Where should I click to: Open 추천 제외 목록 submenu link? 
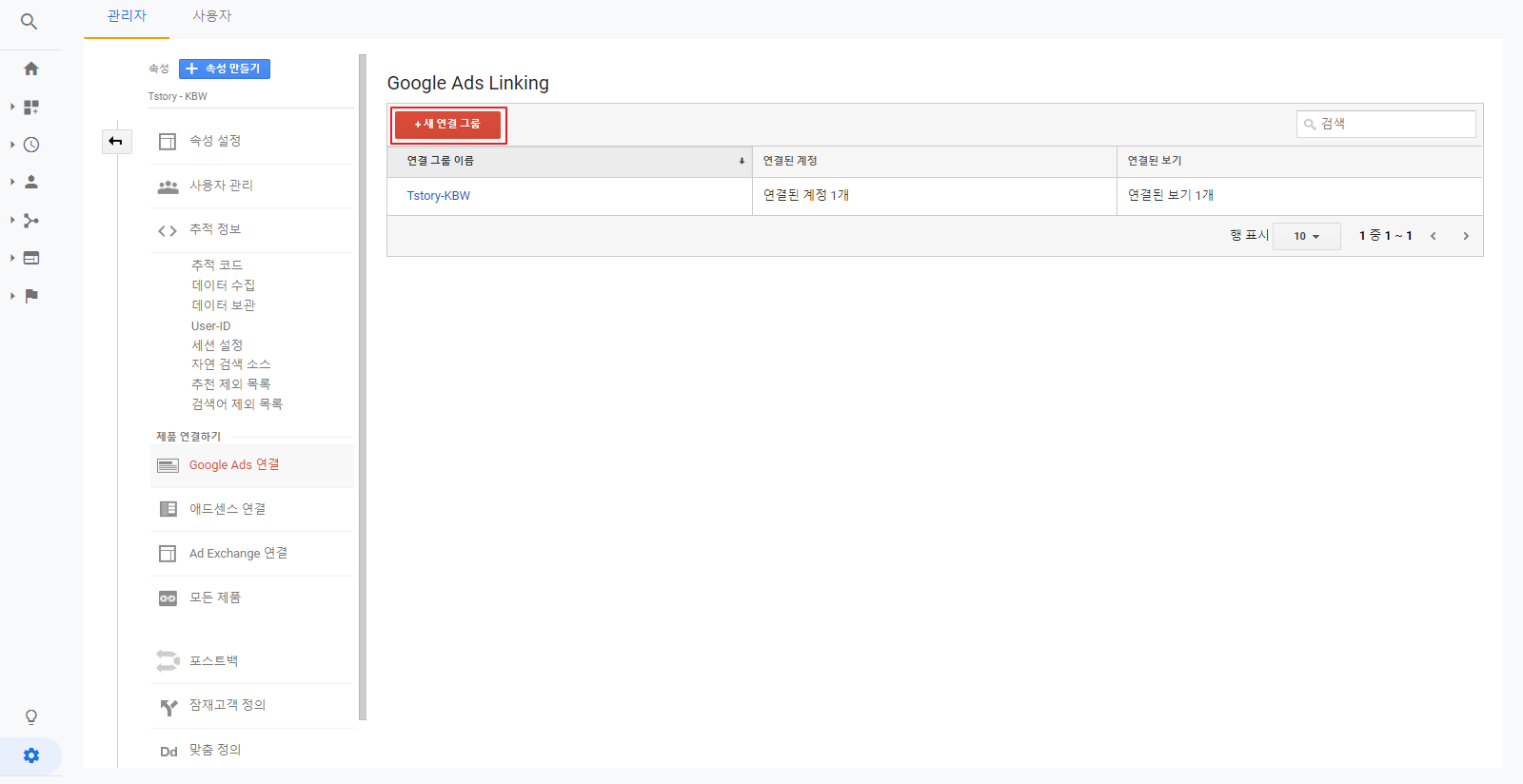231,384
